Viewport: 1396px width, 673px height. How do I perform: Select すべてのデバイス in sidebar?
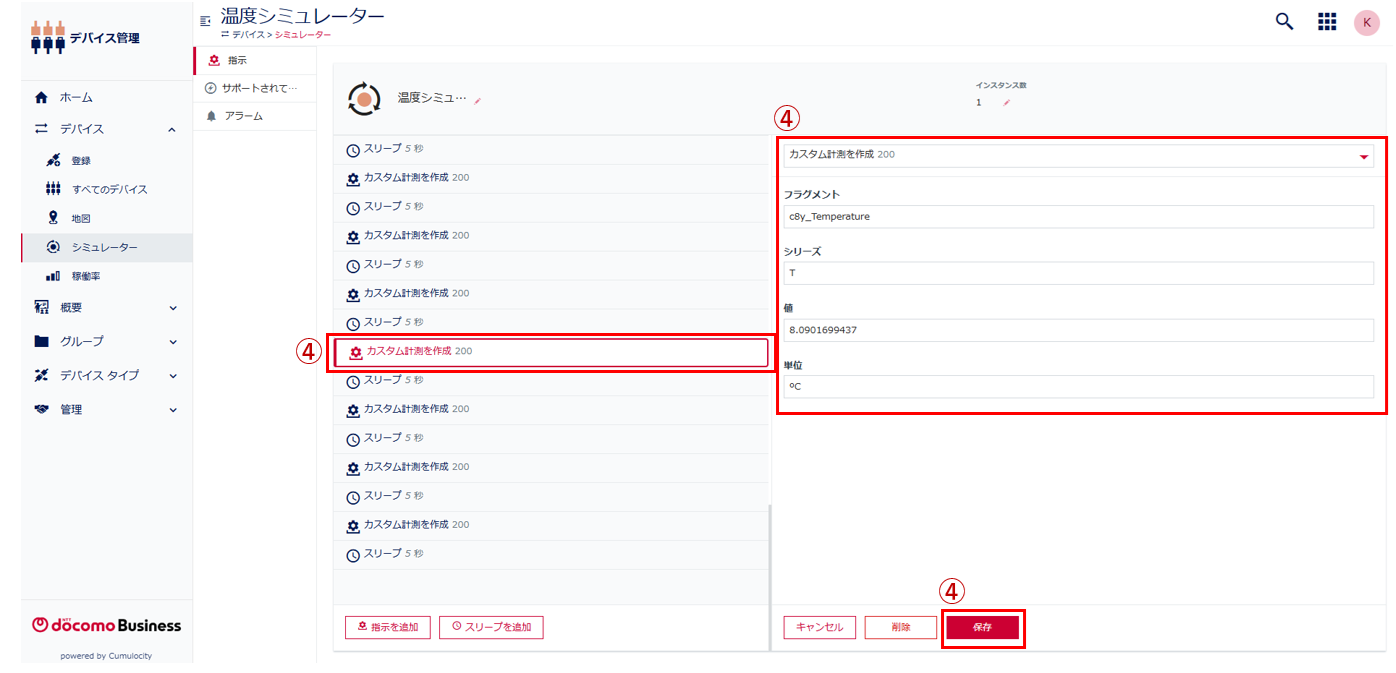(109, 189)
